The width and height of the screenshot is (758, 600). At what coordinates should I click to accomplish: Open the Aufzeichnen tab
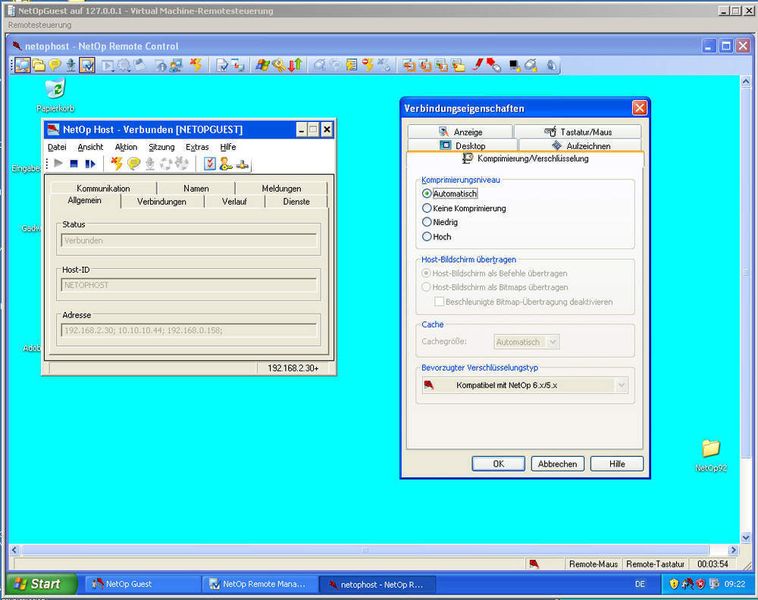pyautogui.click(x=581, y=146)
